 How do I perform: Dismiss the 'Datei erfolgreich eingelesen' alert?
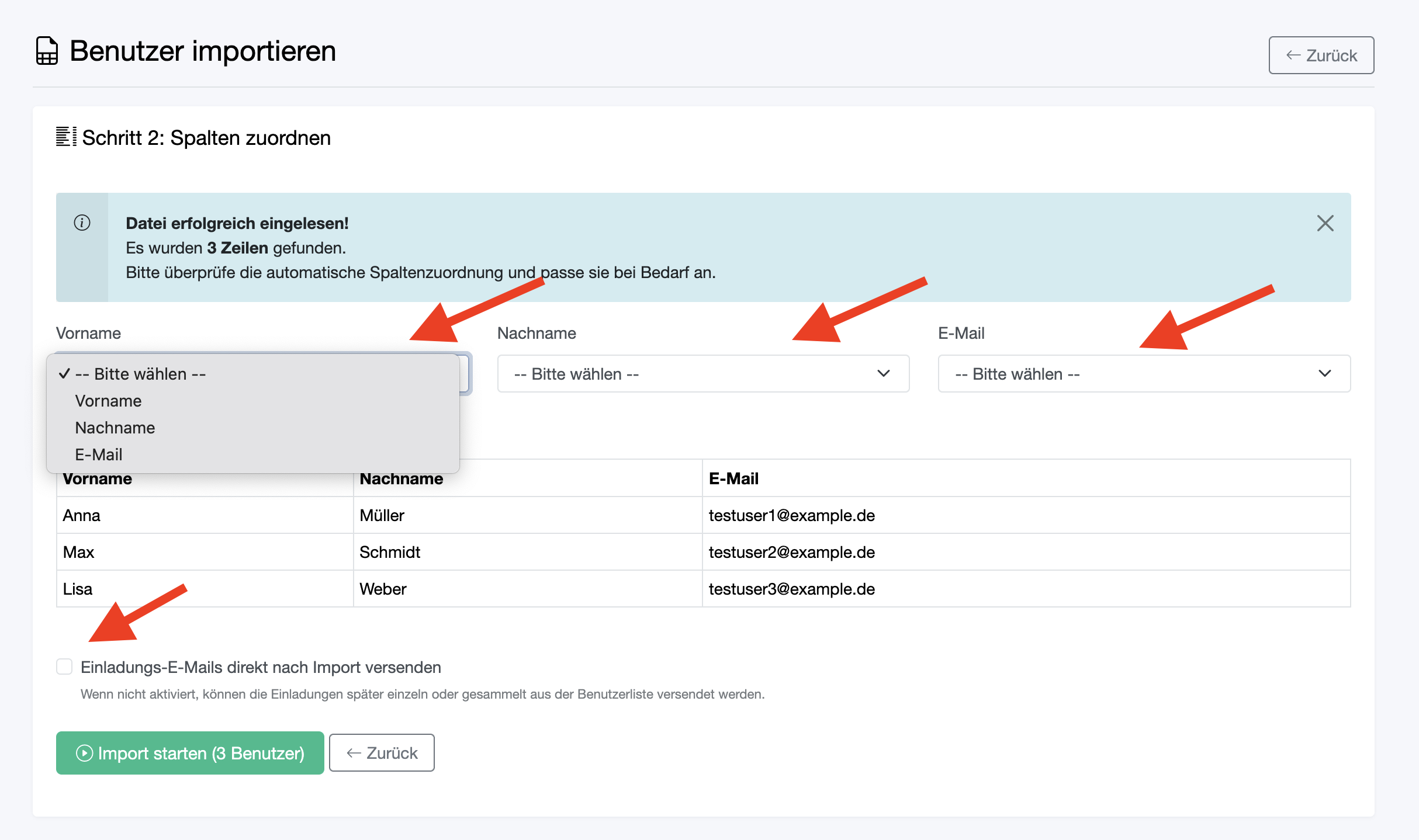click(1325, 223)
